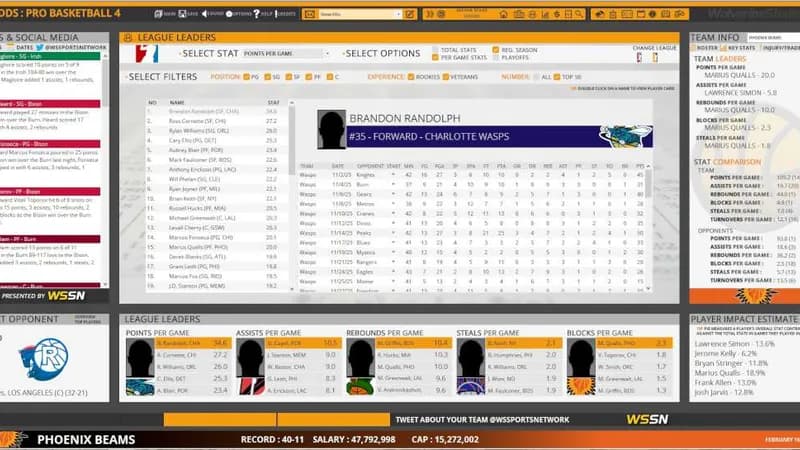Click the Save menu item

[188, 14]
